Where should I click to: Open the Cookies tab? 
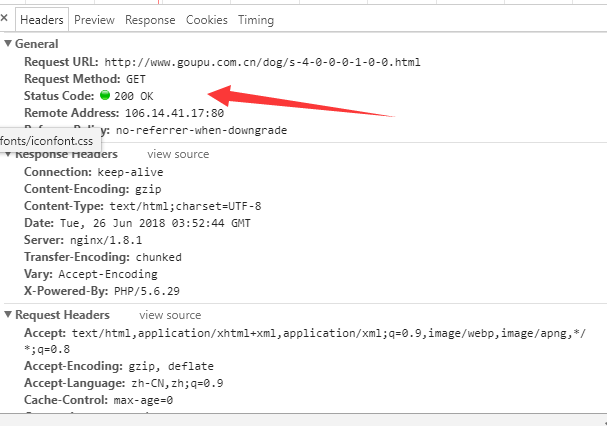tap(207, 20)
